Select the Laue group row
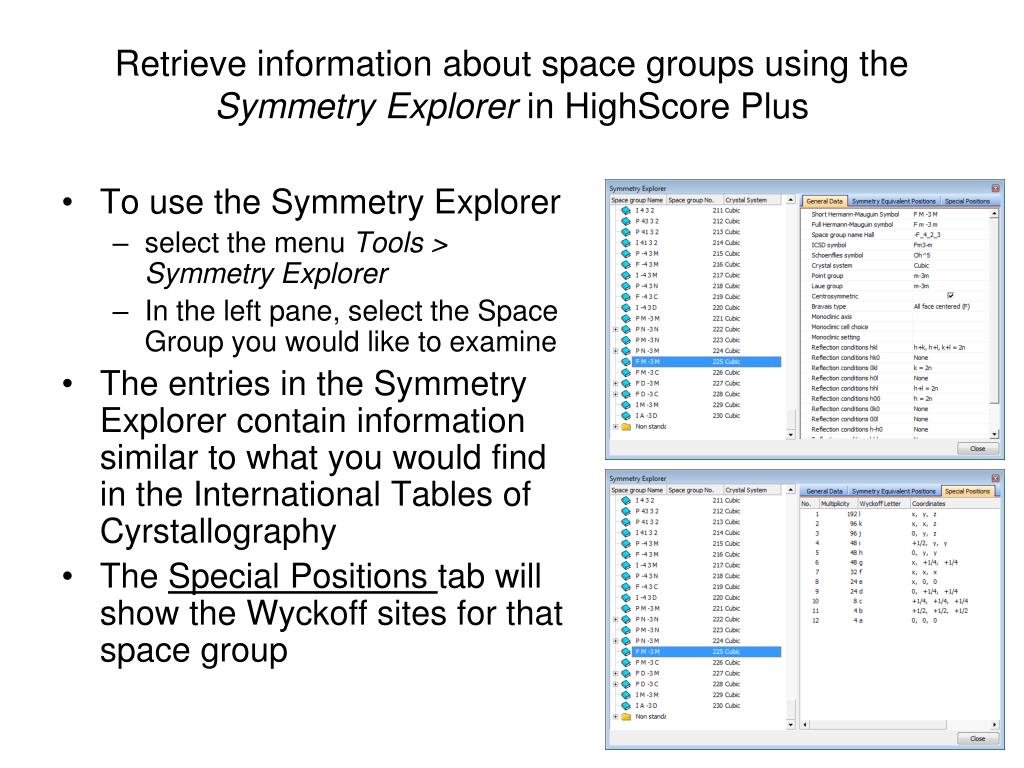 (898, 286)
